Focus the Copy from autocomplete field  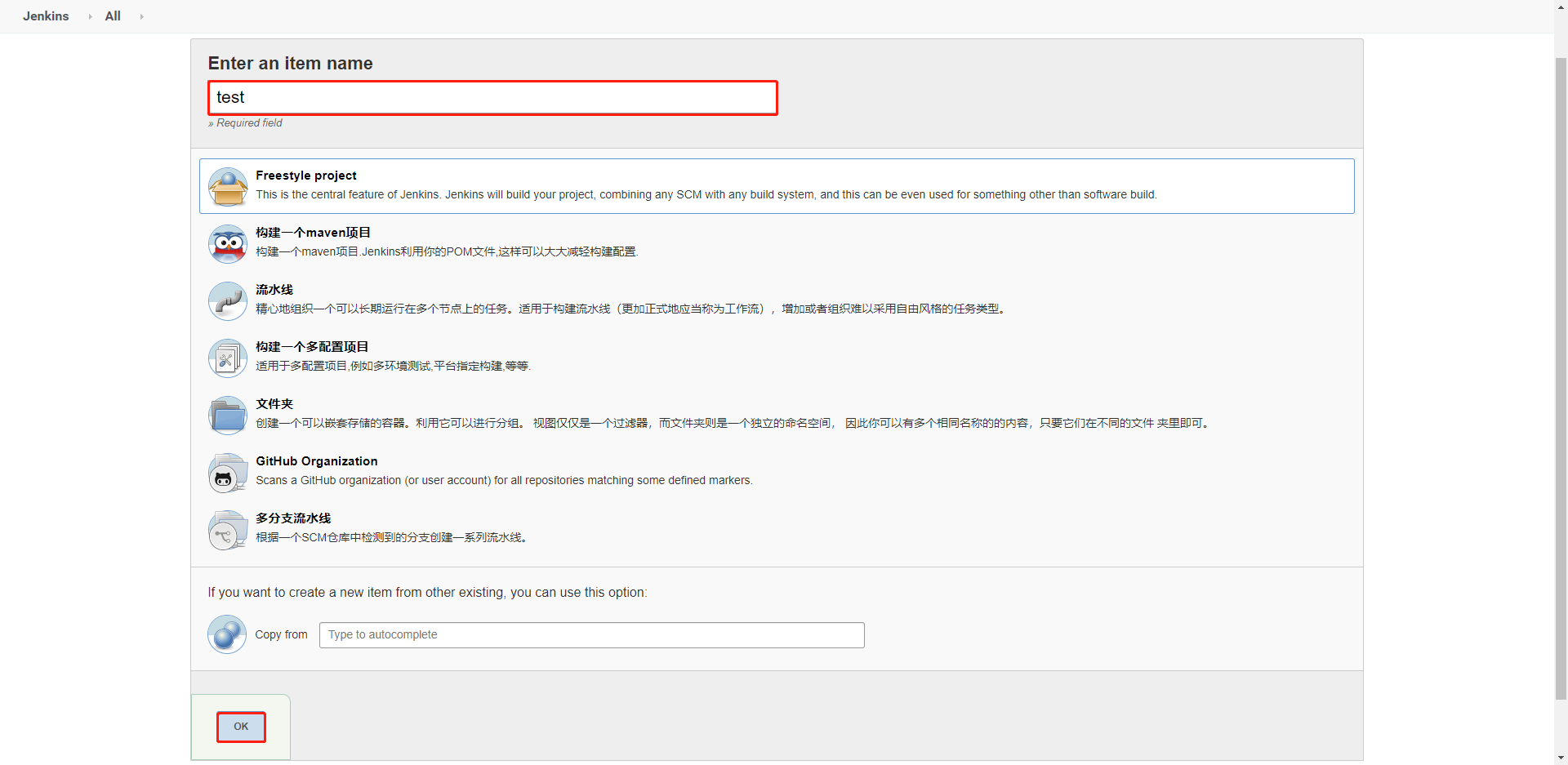click(x=592, y=635)
